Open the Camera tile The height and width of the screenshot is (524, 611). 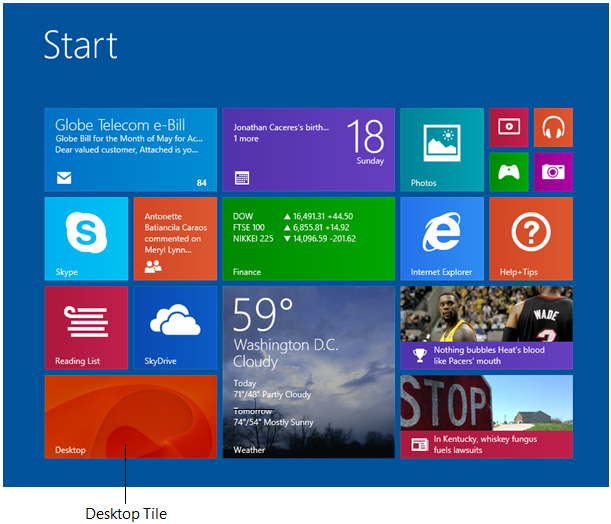[553, 172]
